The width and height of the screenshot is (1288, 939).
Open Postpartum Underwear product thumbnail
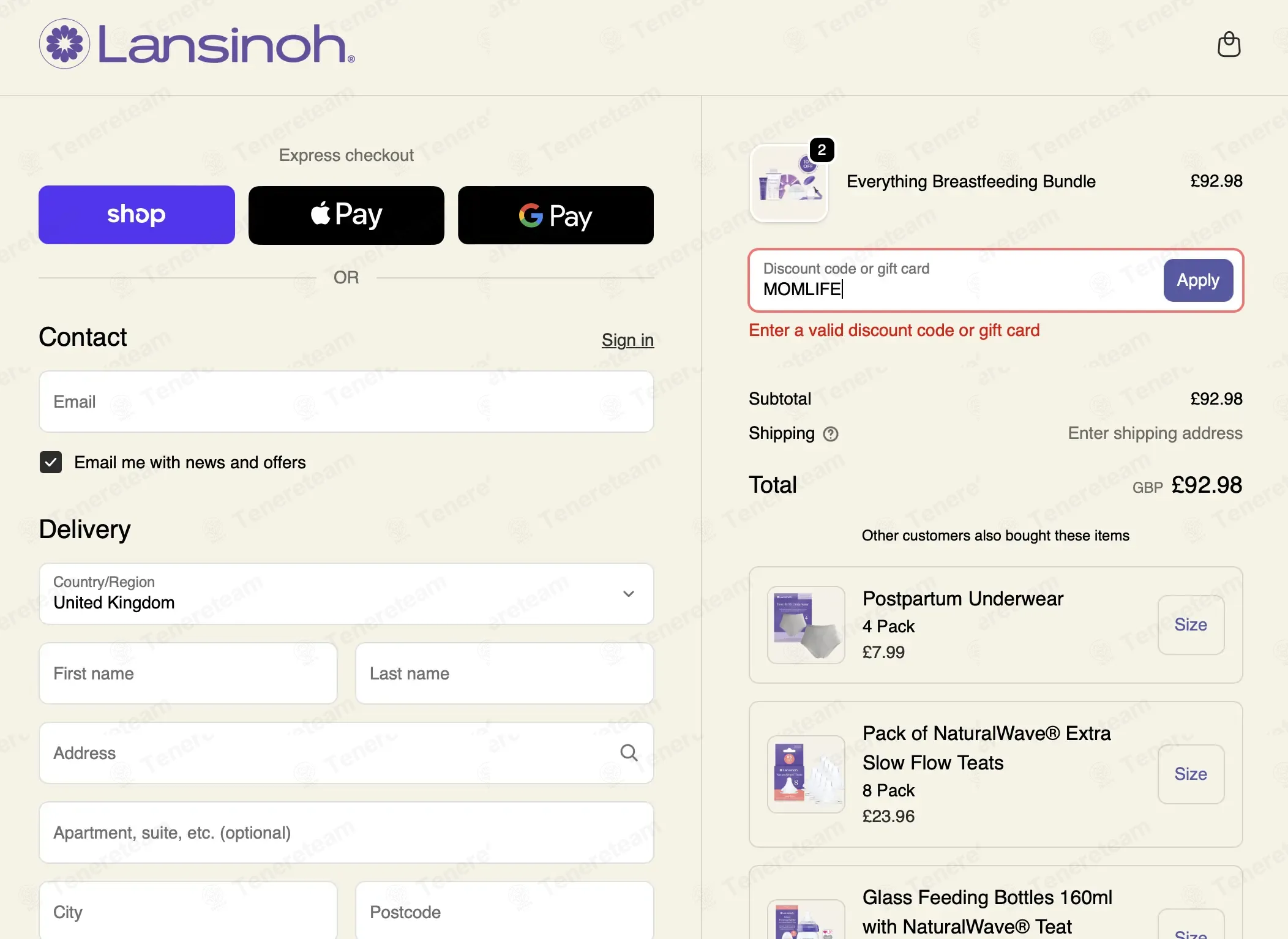tap(806, 625)
